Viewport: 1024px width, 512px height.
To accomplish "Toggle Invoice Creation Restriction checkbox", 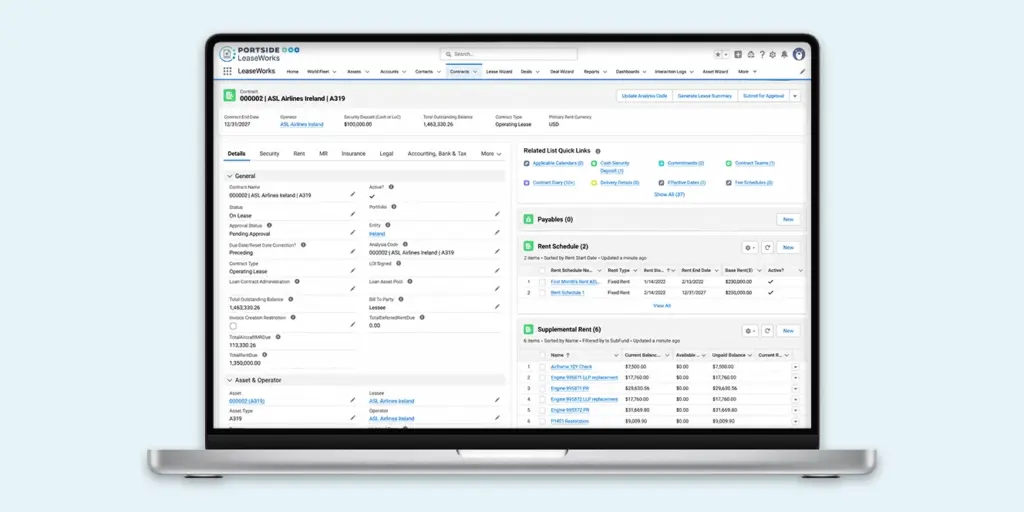I will [x=233, y=325].
